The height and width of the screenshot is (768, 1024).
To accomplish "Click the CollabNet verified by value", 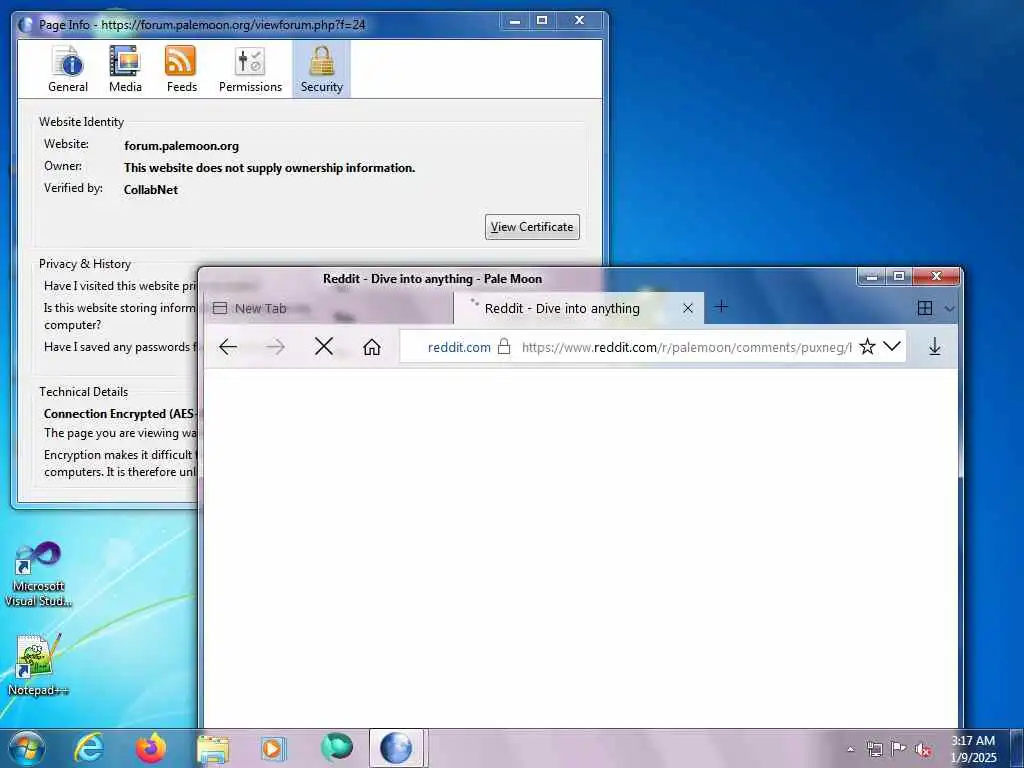I will click(151, 189).
